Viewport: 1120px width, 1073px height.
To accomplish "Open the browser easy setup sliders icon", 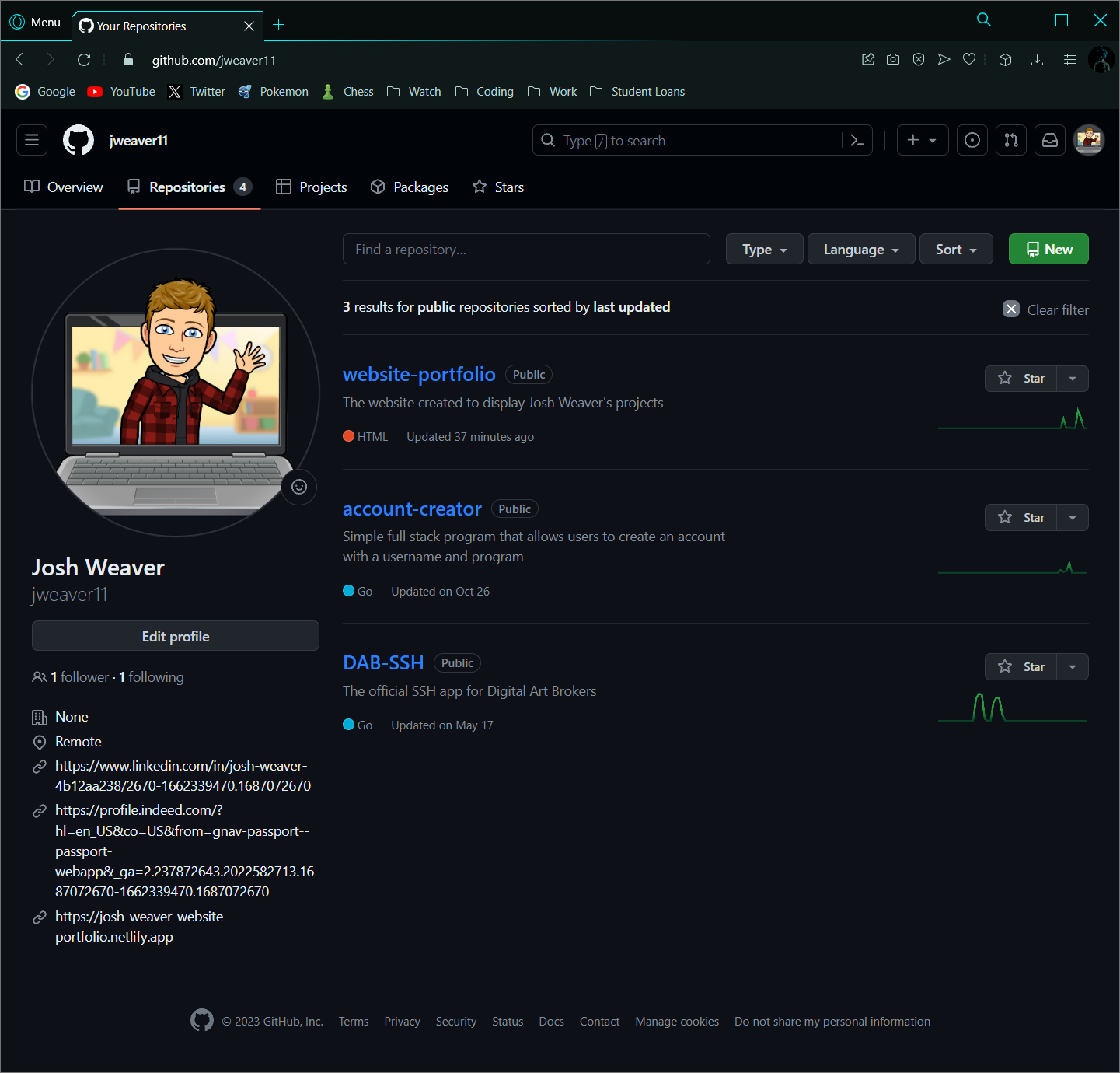I will pos(1070,60).
